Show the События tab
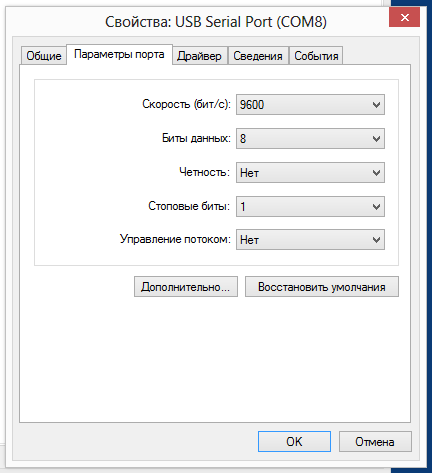This screenshot has height=473, width=432. 316,56
